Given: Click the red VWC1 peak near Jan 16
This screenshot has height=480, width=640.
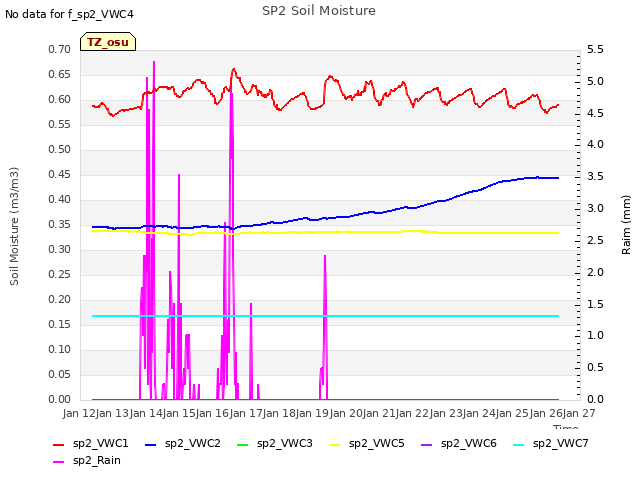Looking at the screenshot, I should tap(233, 69).
